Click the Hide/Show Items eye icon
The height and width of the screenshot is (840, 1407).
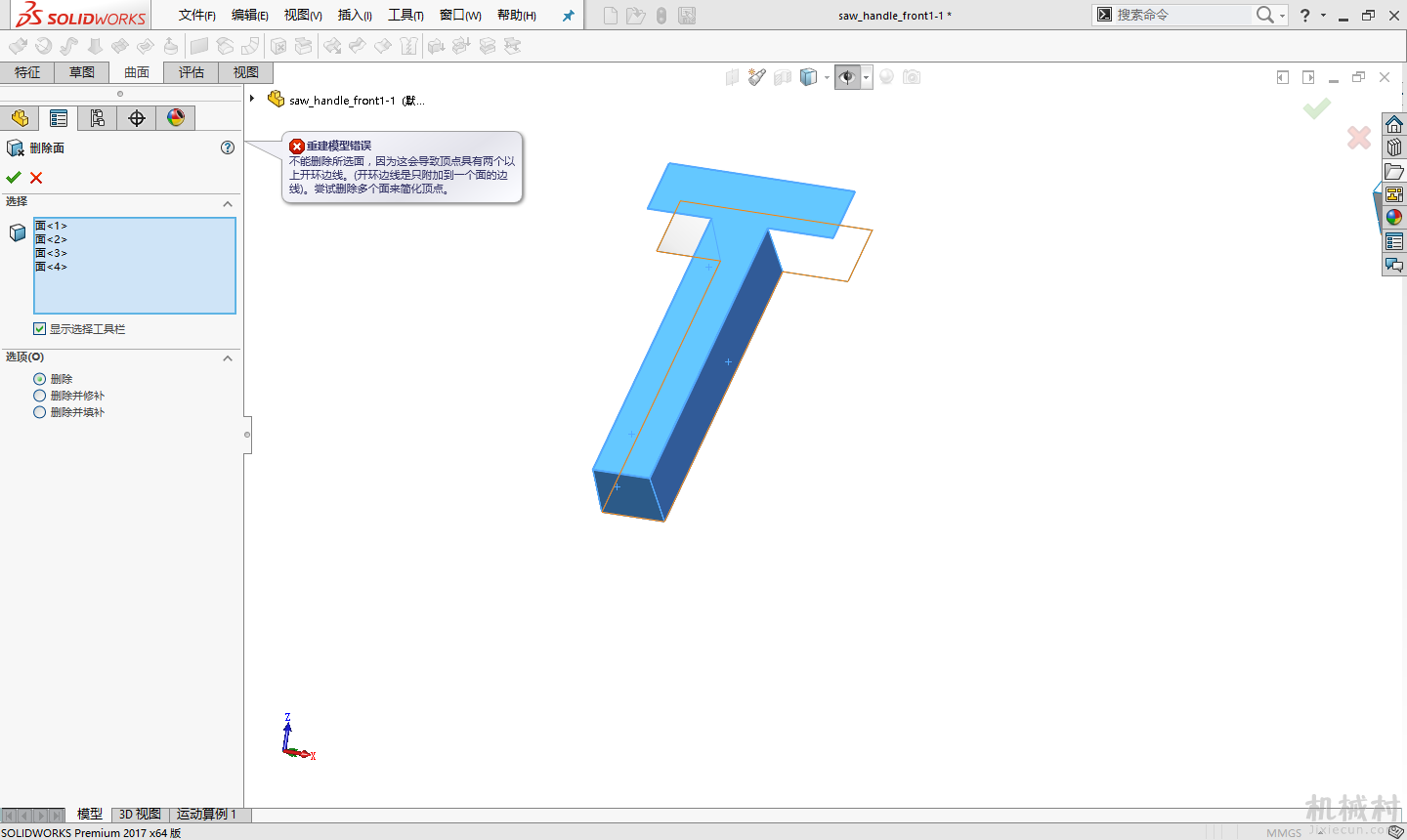point(847,77)
